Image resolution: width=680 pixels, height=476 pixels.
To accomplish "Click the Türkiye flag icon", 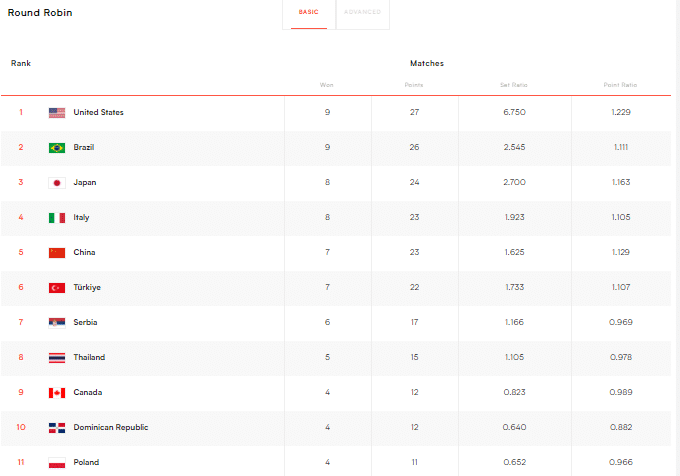I will pos(57,288).
